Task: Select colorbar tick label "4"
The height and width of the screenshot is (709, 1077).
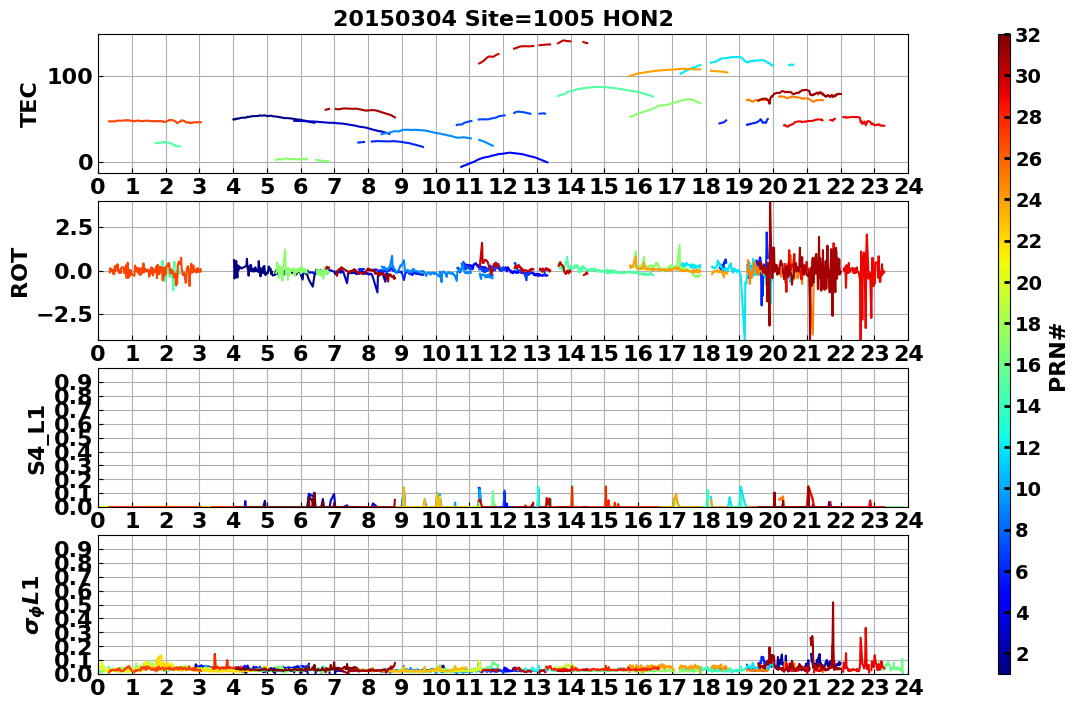Action: click(1022, 612)
